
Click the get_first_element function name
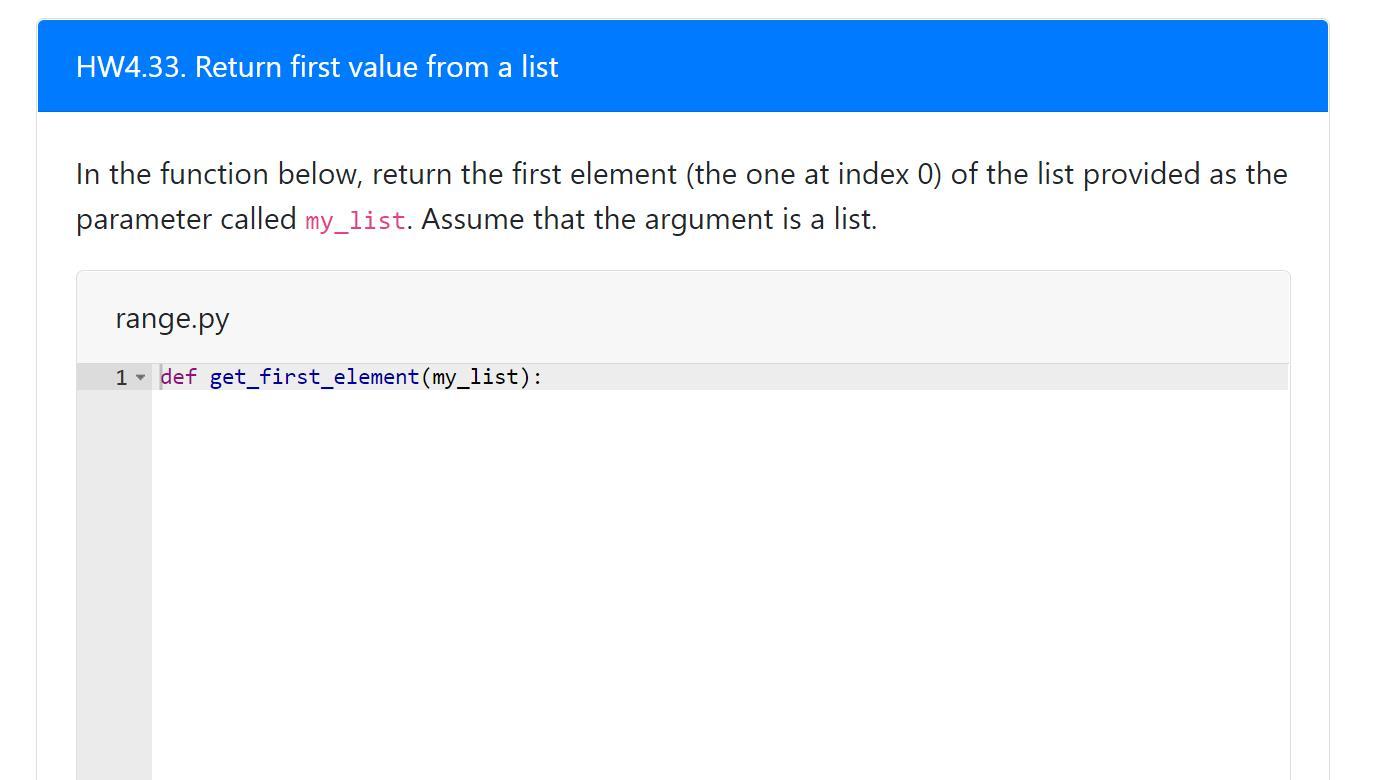tap(314, 377)
